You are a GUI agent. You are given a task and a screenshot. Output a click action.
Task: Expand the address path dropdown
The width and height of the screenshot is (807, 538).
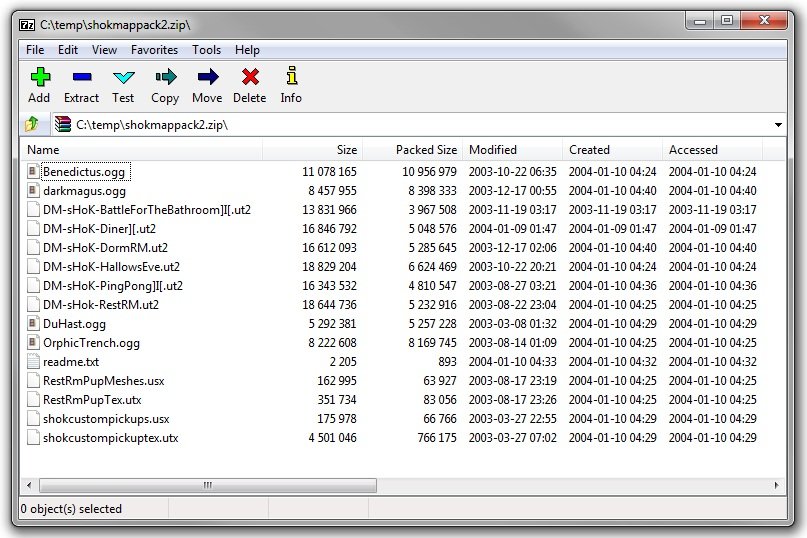[x=778, y=125]
